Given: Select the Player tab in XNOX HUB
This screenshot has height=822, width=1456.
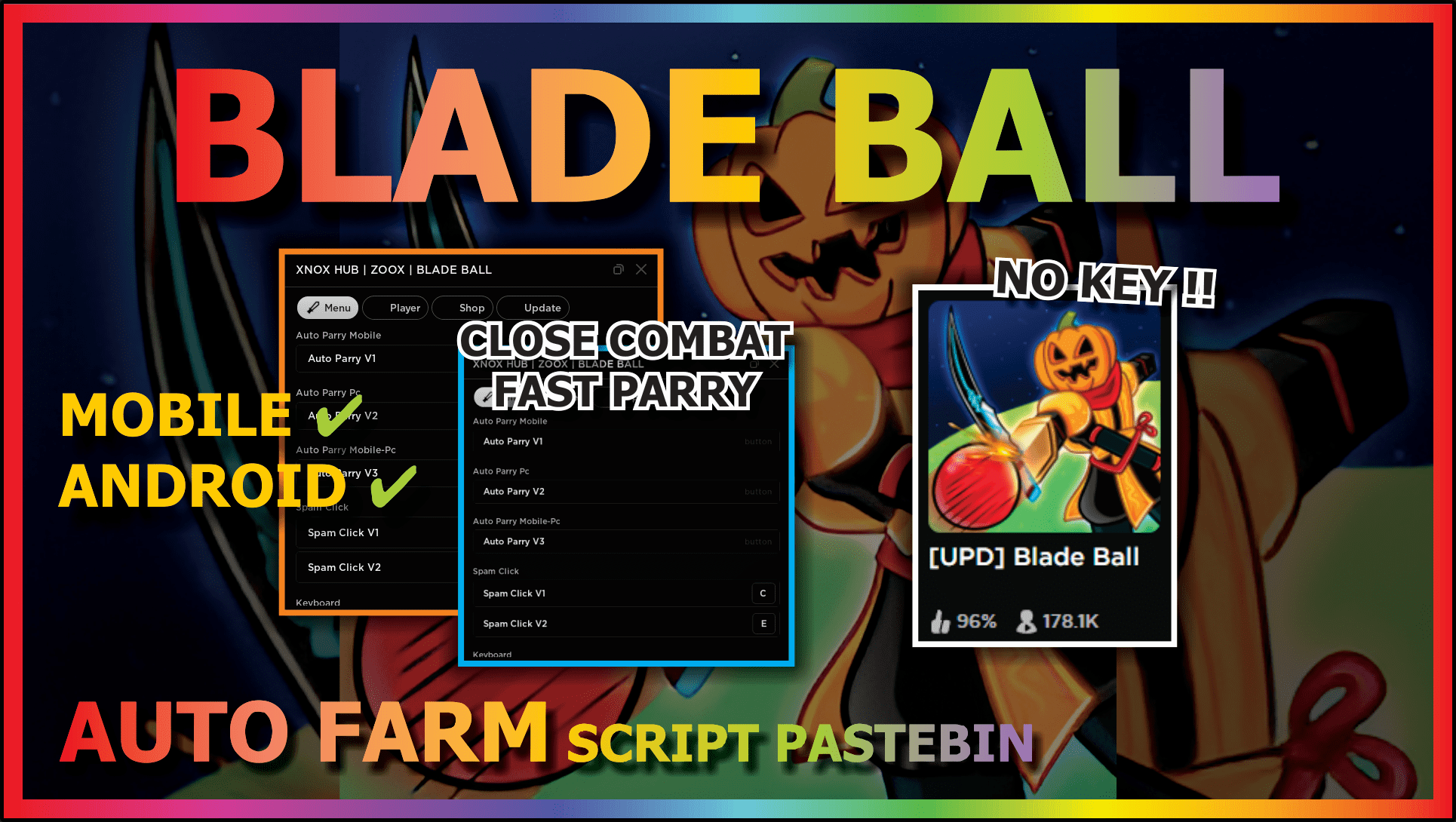Looking at the screenshot, I should (x=404, y=307).
